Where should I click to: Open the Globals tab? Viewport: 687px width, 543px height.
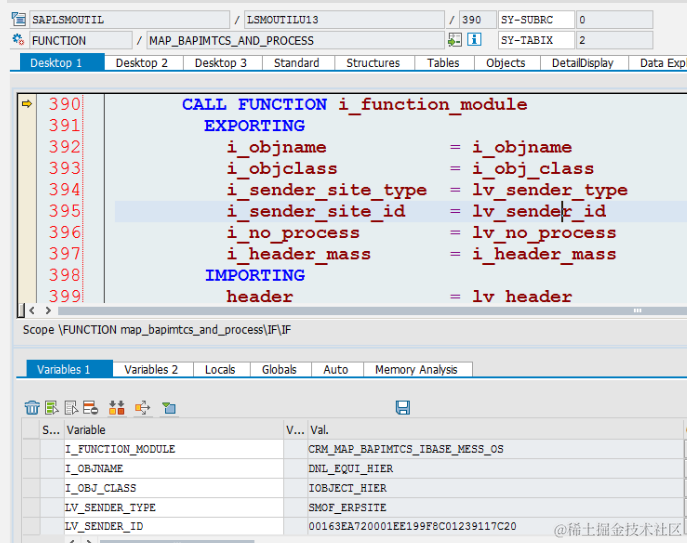(x=280, y=369)
